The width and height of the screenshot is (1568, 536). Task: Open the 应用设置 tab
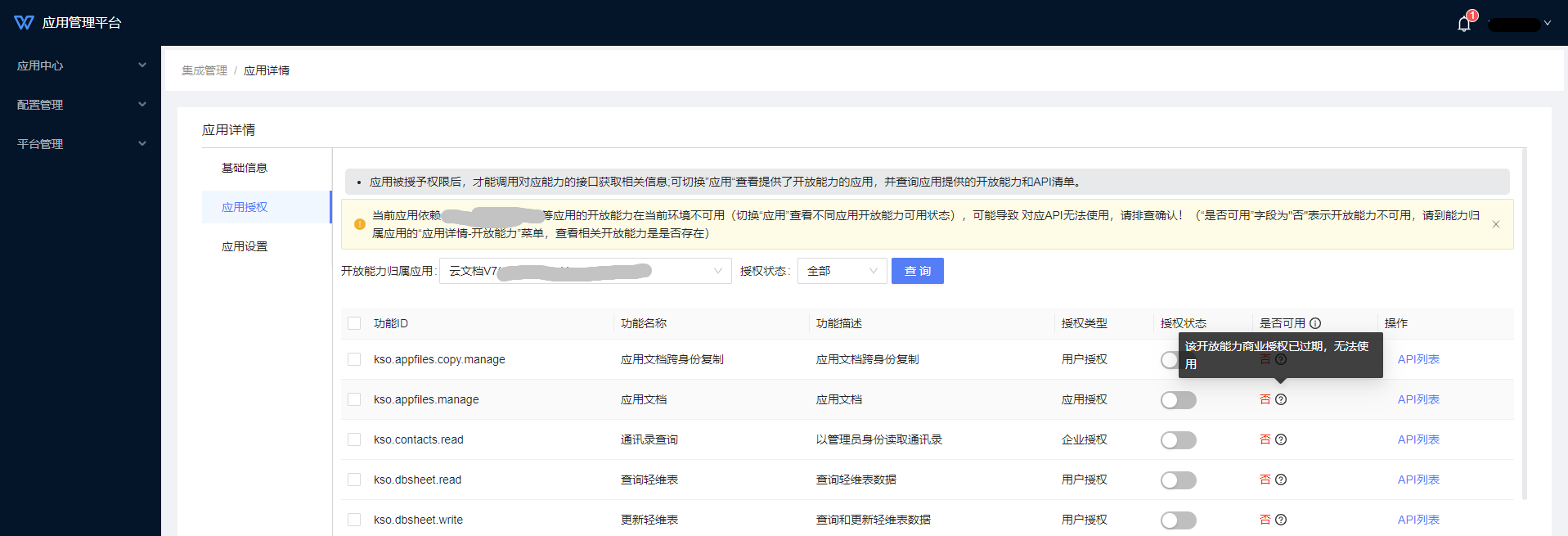(245, 246)
